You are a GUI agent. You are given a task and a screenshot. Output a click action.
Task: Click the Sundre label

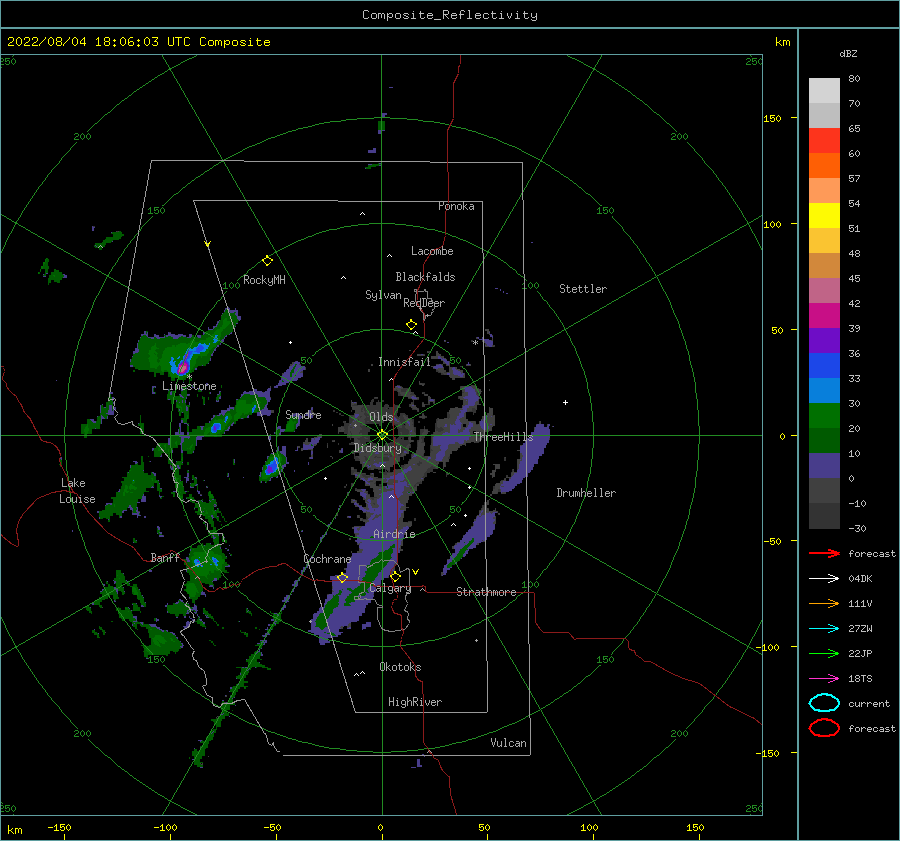pyautogui.click(x=303, y=414)
